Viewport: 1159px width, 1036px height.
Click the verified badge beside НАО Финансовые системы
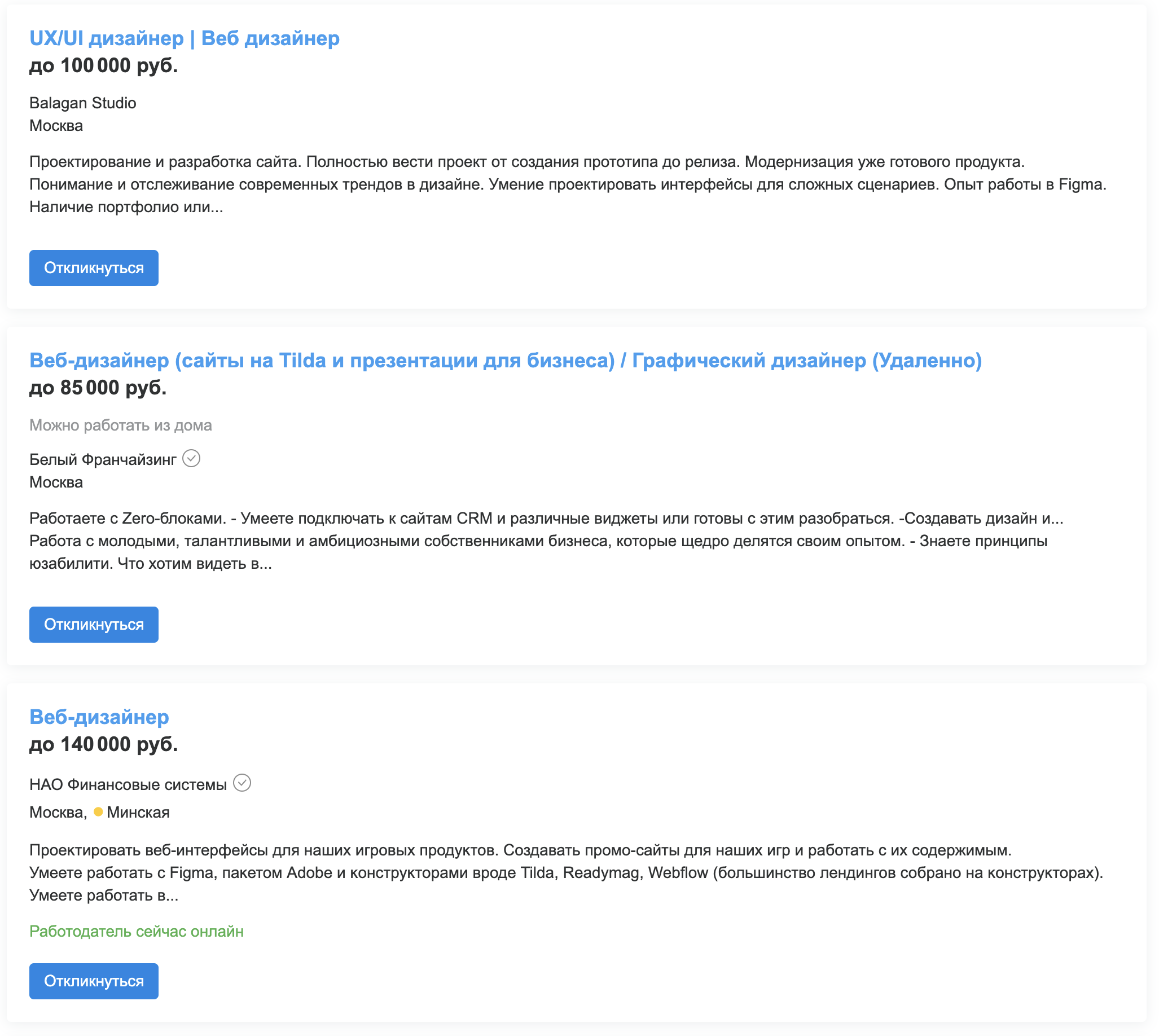point(242,783)
